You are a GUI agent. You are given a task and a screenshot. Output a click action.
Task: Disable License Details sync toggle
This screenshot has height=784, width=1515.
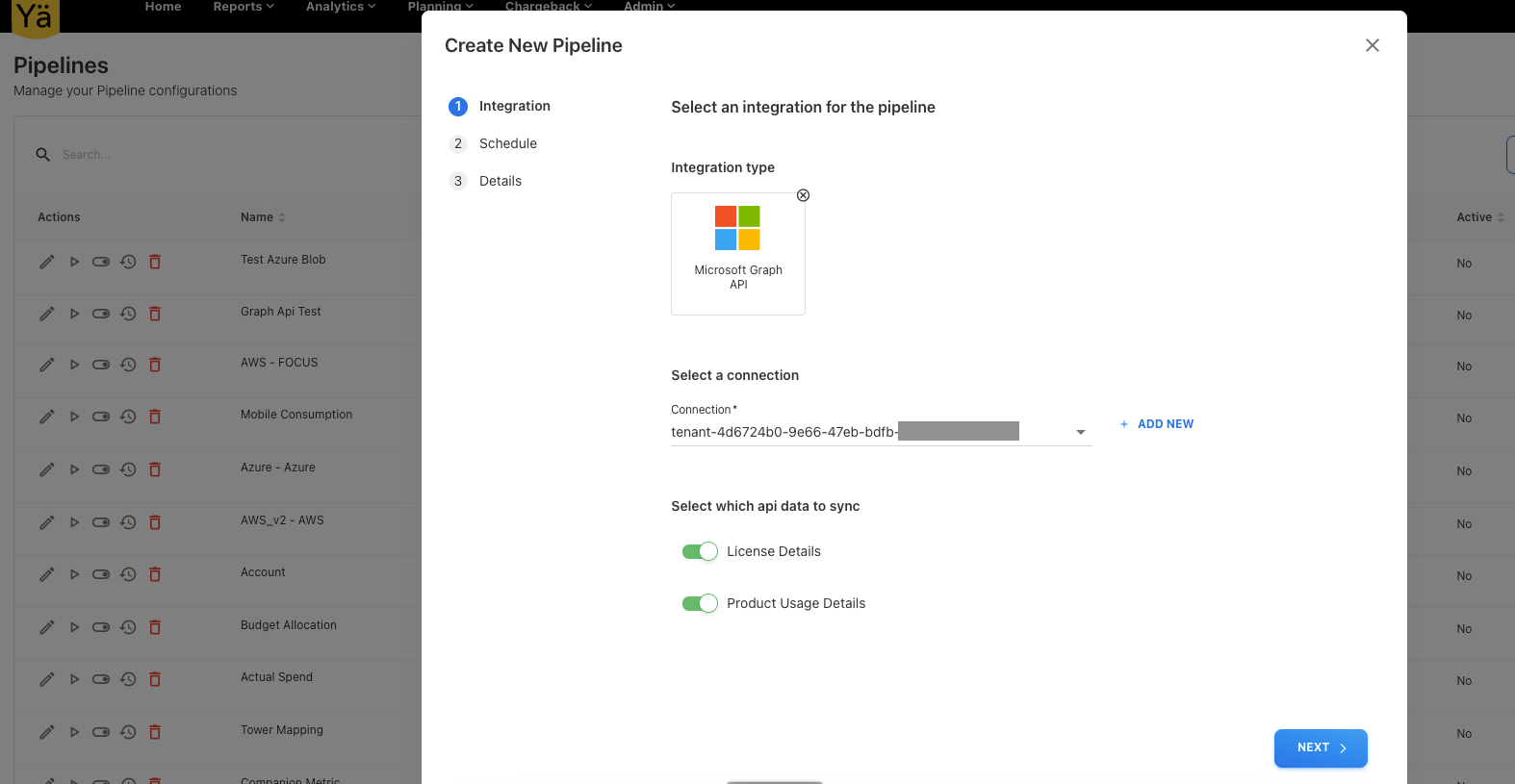click(700, 551)
